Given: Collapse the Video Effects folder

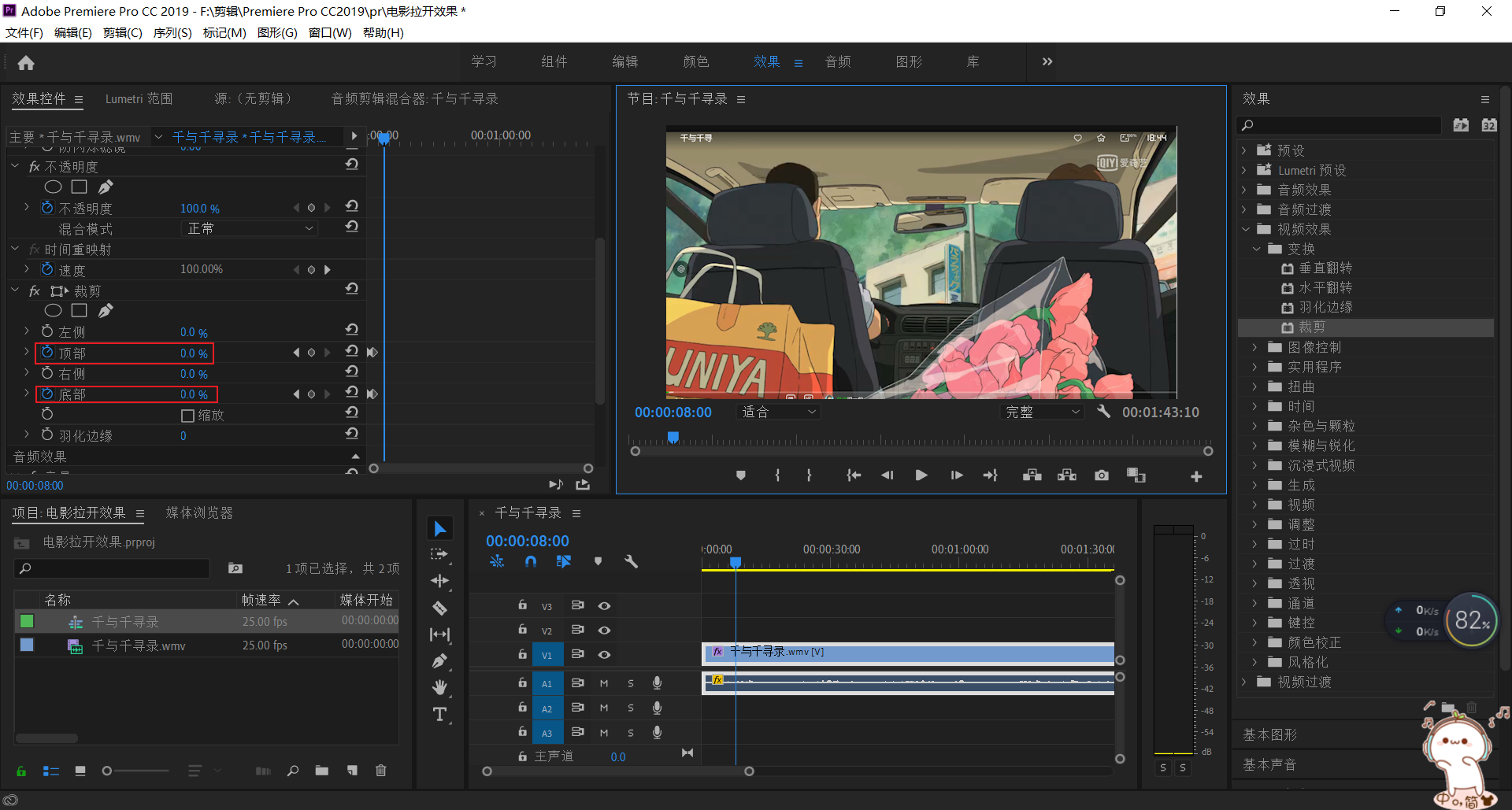Looking at the screenshot, I should coord(1246,229).
